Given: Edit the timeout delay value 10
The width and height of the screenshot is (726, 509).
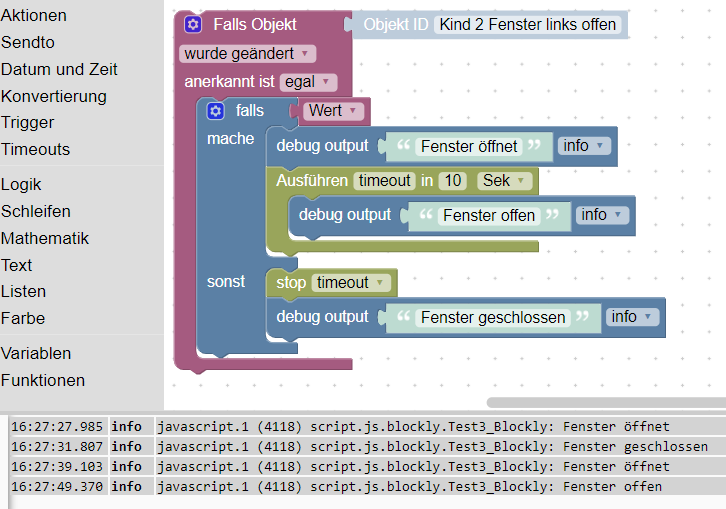Looking at the screenshot, I should tap(453, 180).
